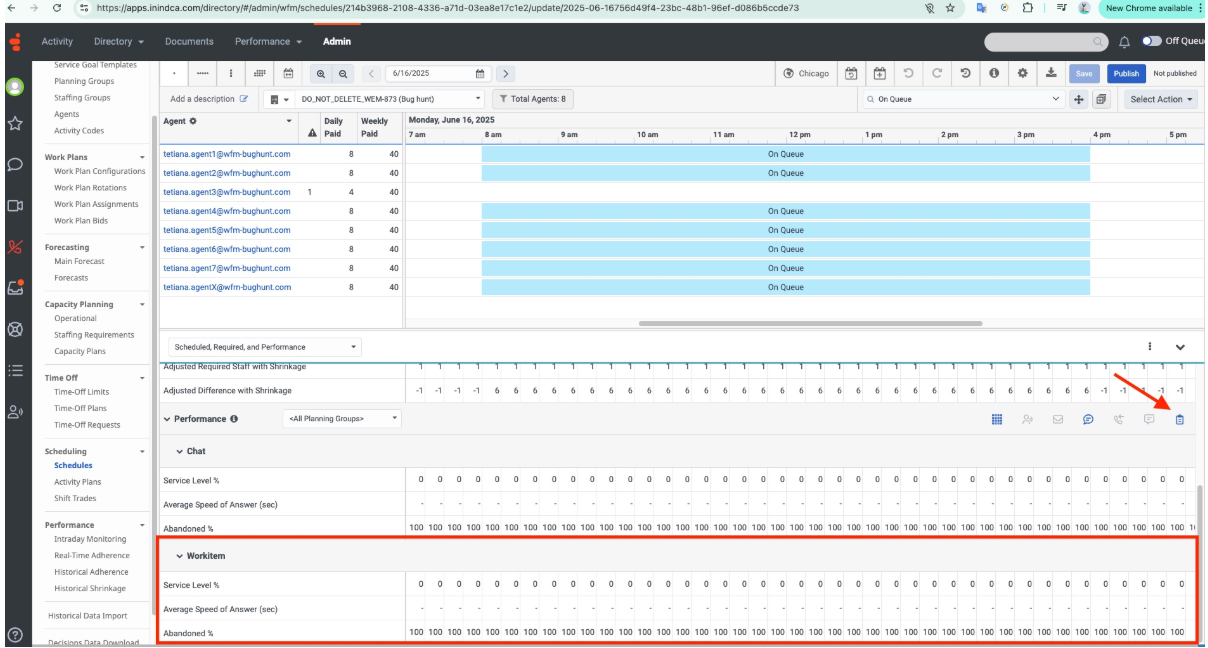Viewport: 1208px width, 648px height.
Task: Toggle Chat bubble performance filter
Action: point(1088,419)
